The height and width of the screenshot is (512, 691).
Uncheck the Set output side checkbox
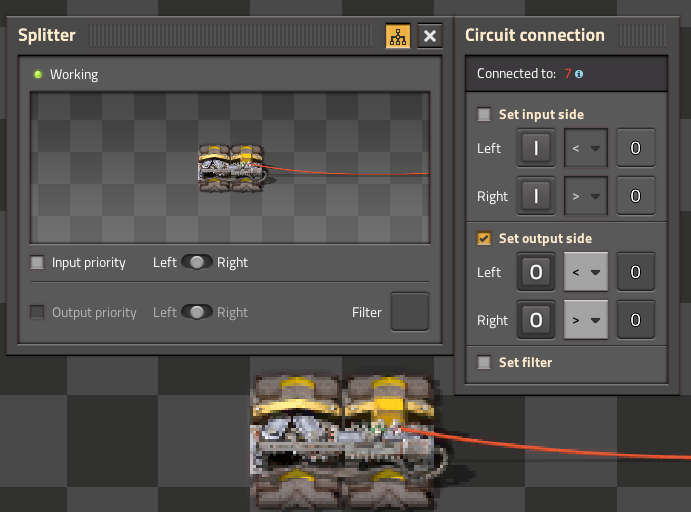click(x=484, y=238)
